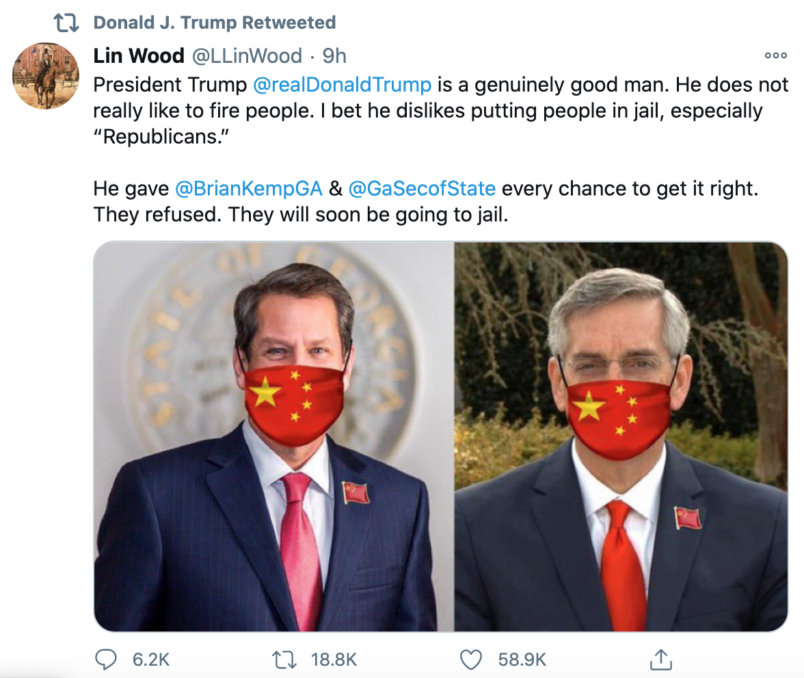Open the left attached photo with Georgia seal
804x678 pixels.
(x=273, y=436)
